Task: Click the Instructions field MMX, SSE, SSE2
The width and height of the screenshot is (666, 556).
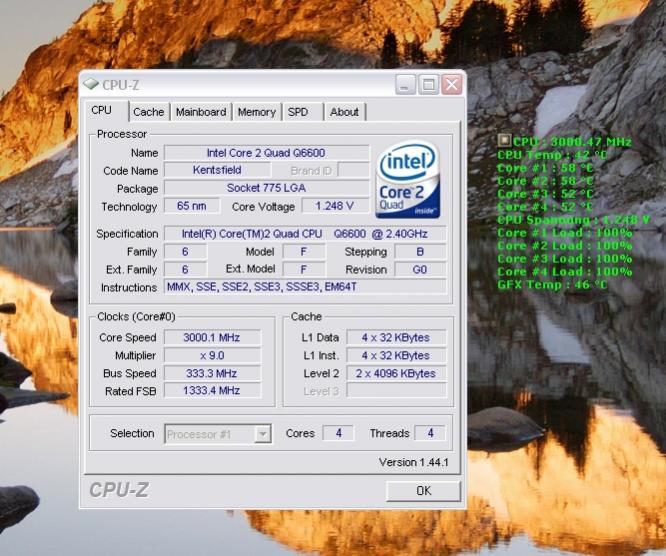Action: click(x=305, y=287)
